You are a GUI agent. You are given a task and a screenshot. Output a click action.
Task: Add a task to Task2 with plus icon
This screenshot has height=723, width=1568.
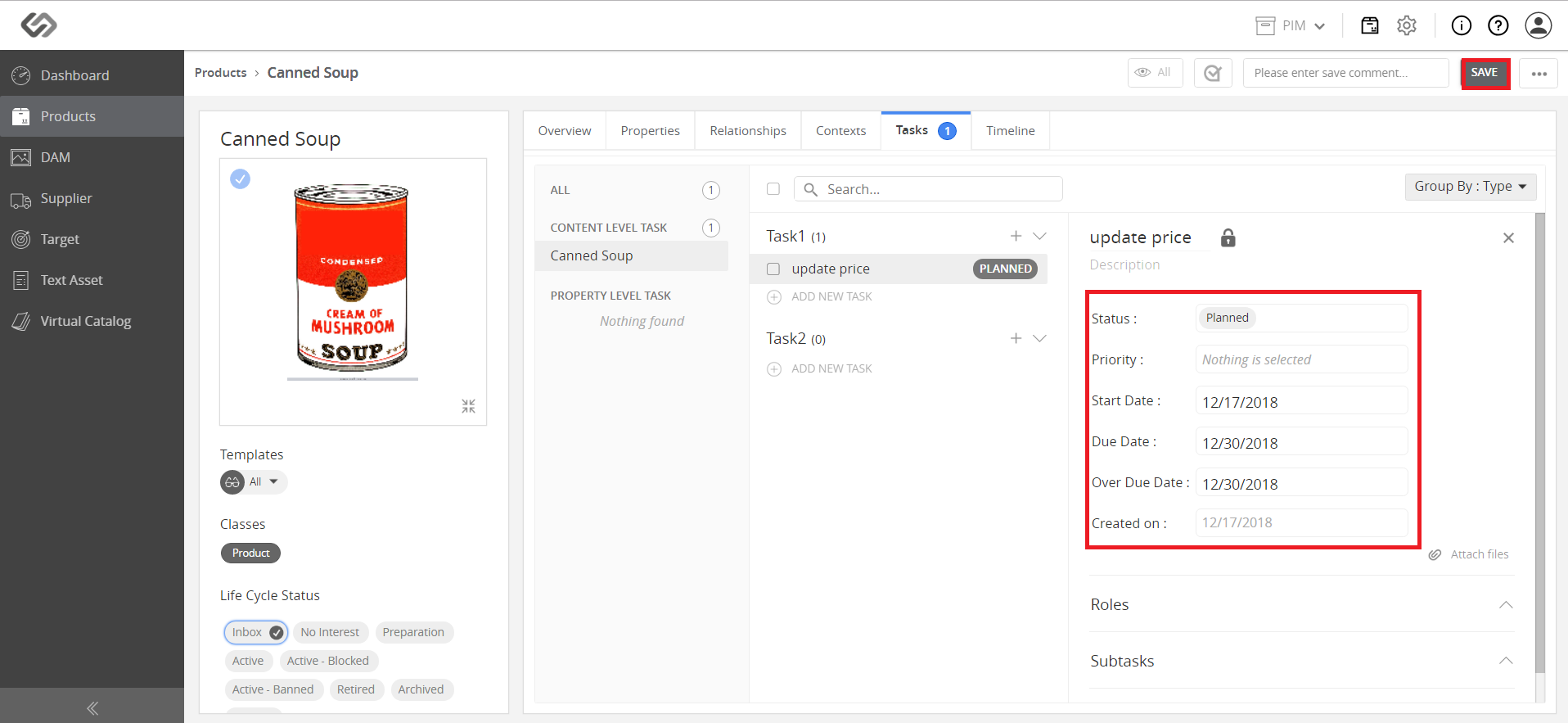(x=1016, y=338)
